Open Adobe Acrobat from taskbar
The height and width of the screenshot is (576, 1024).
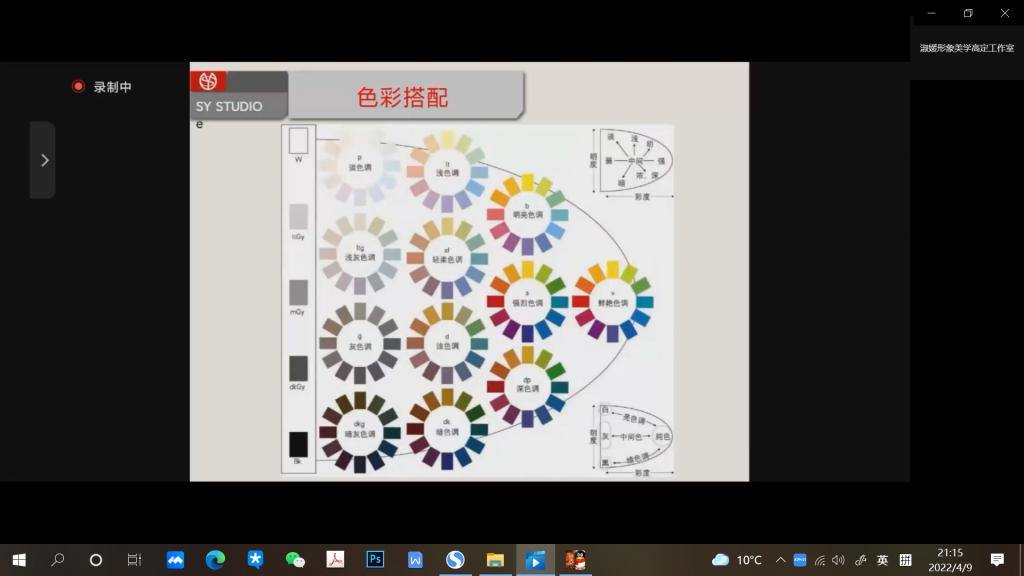335,560
